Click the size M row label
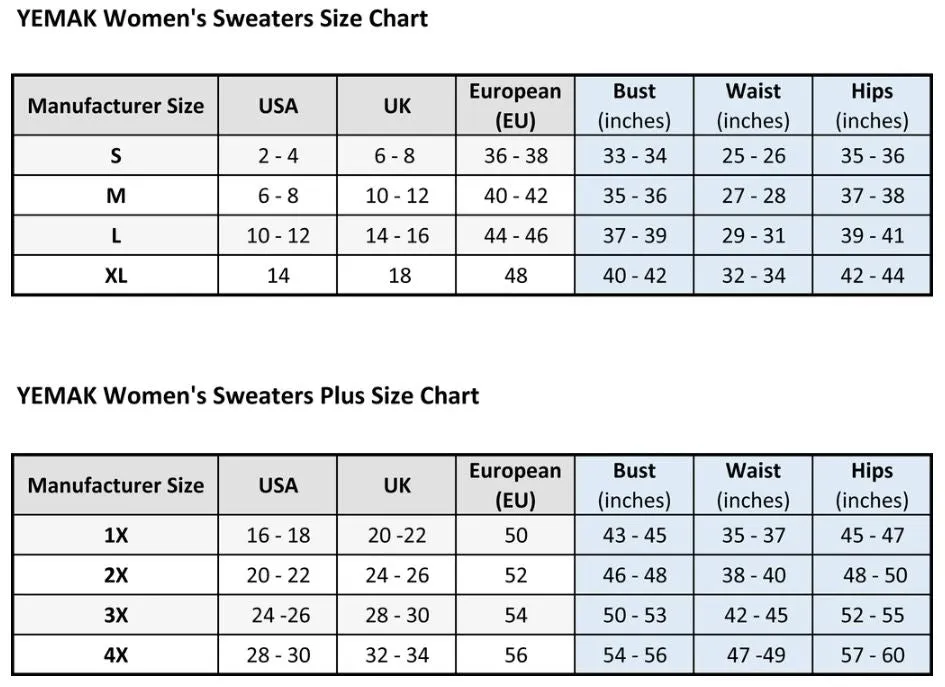Screen dimensions: 945x687 point(116,196)
